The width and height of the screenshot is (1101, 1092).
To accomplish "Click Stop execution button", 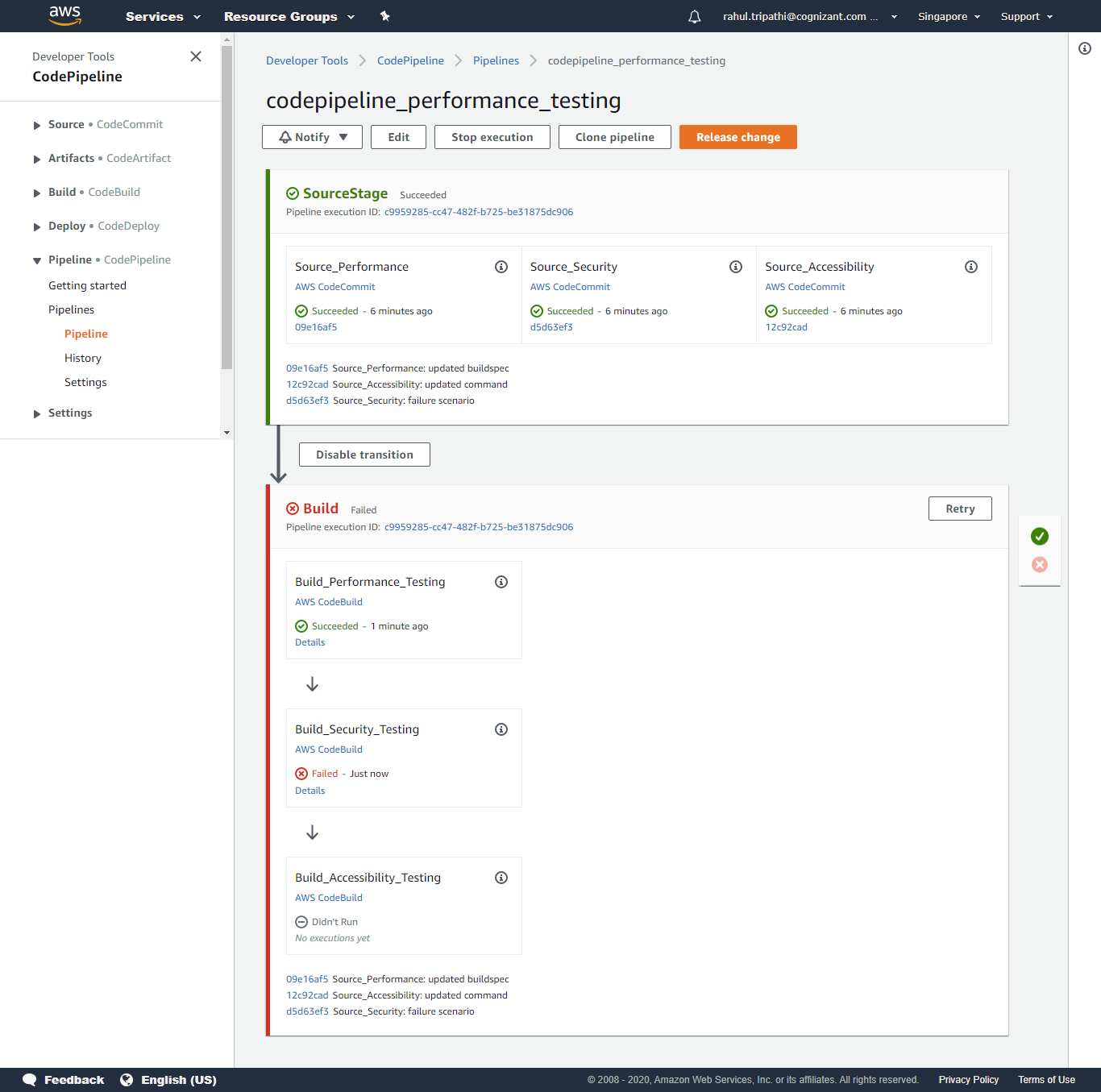I will [x=492, y=137].
